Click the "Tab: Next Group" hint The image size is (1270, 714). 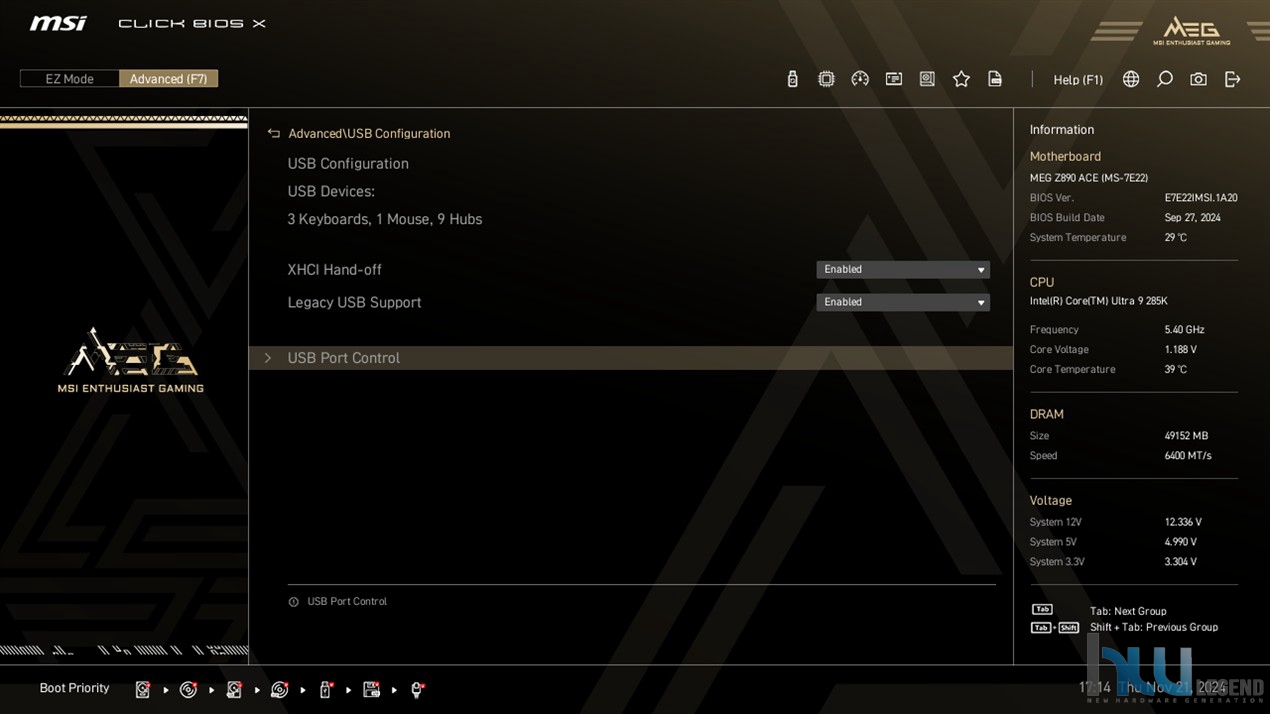(1128, 611)
